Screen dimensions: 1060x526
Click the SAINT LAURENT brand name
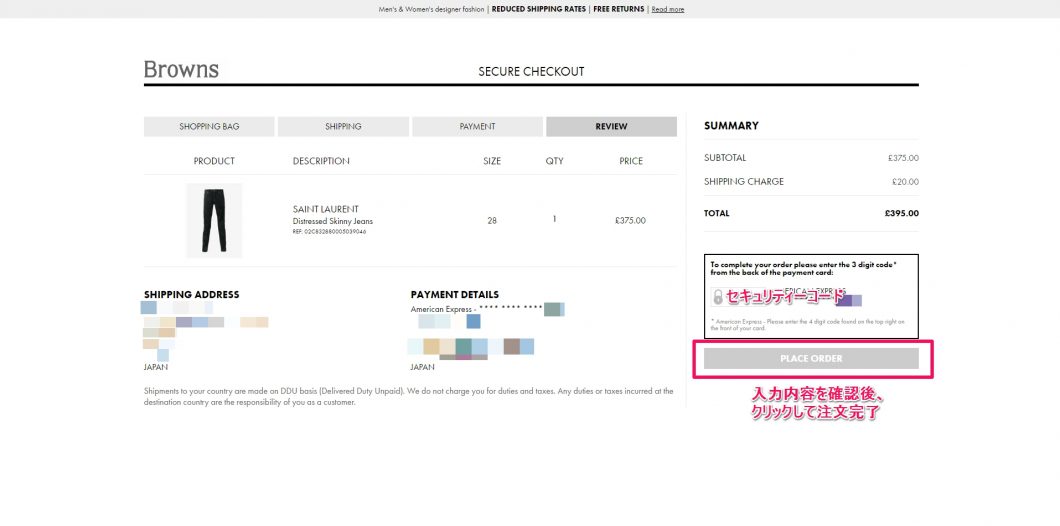[326, 209]
